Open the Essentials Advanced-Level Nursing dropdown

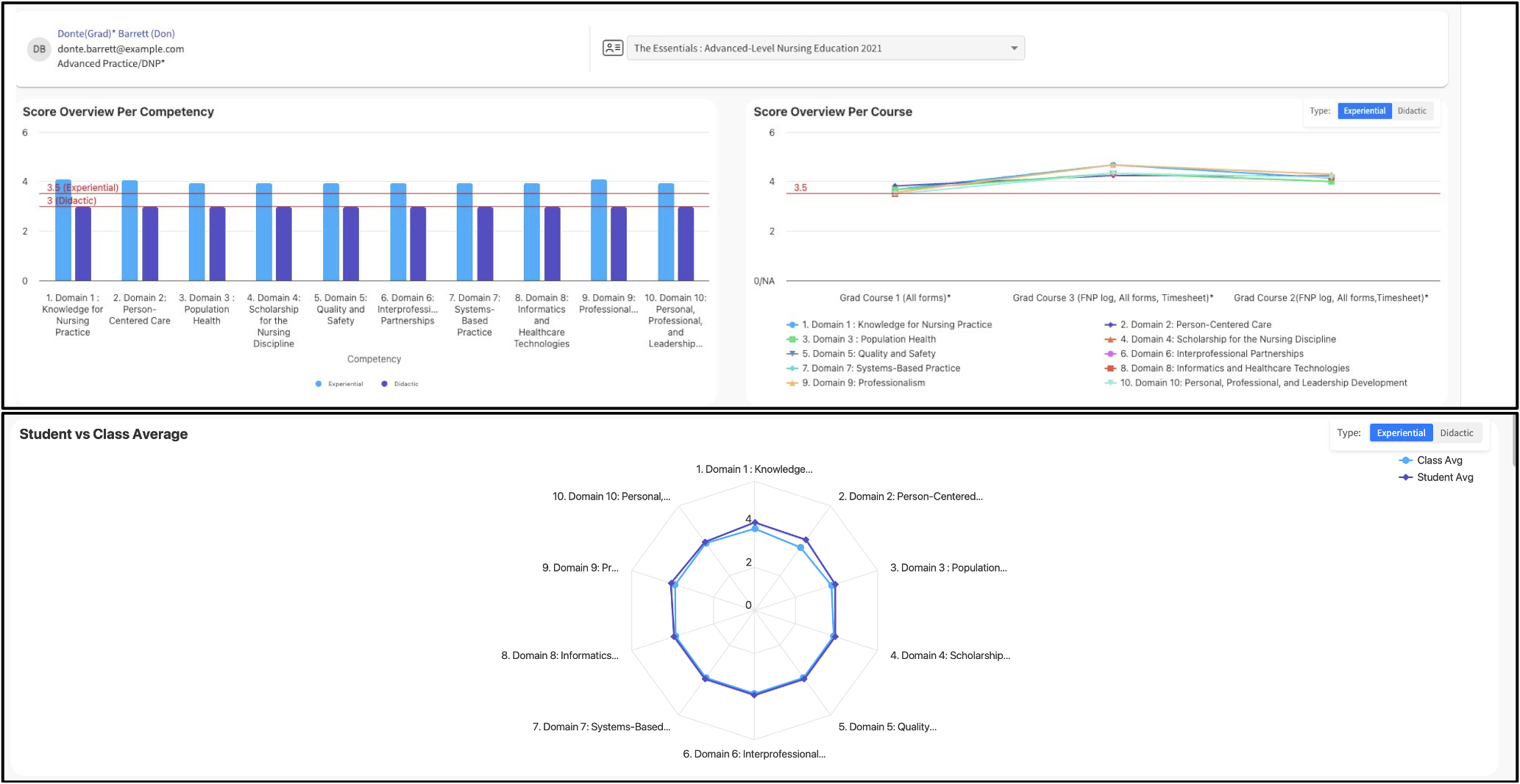[817, 49]
